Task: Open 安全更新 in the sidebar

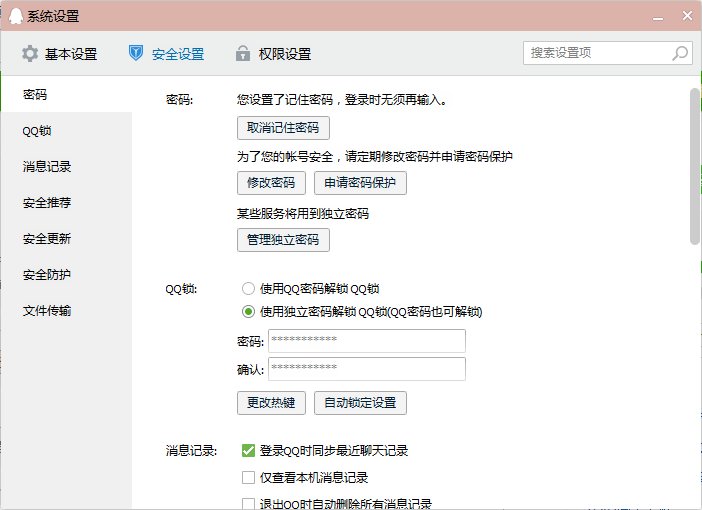Action: [x=66, y=239]
